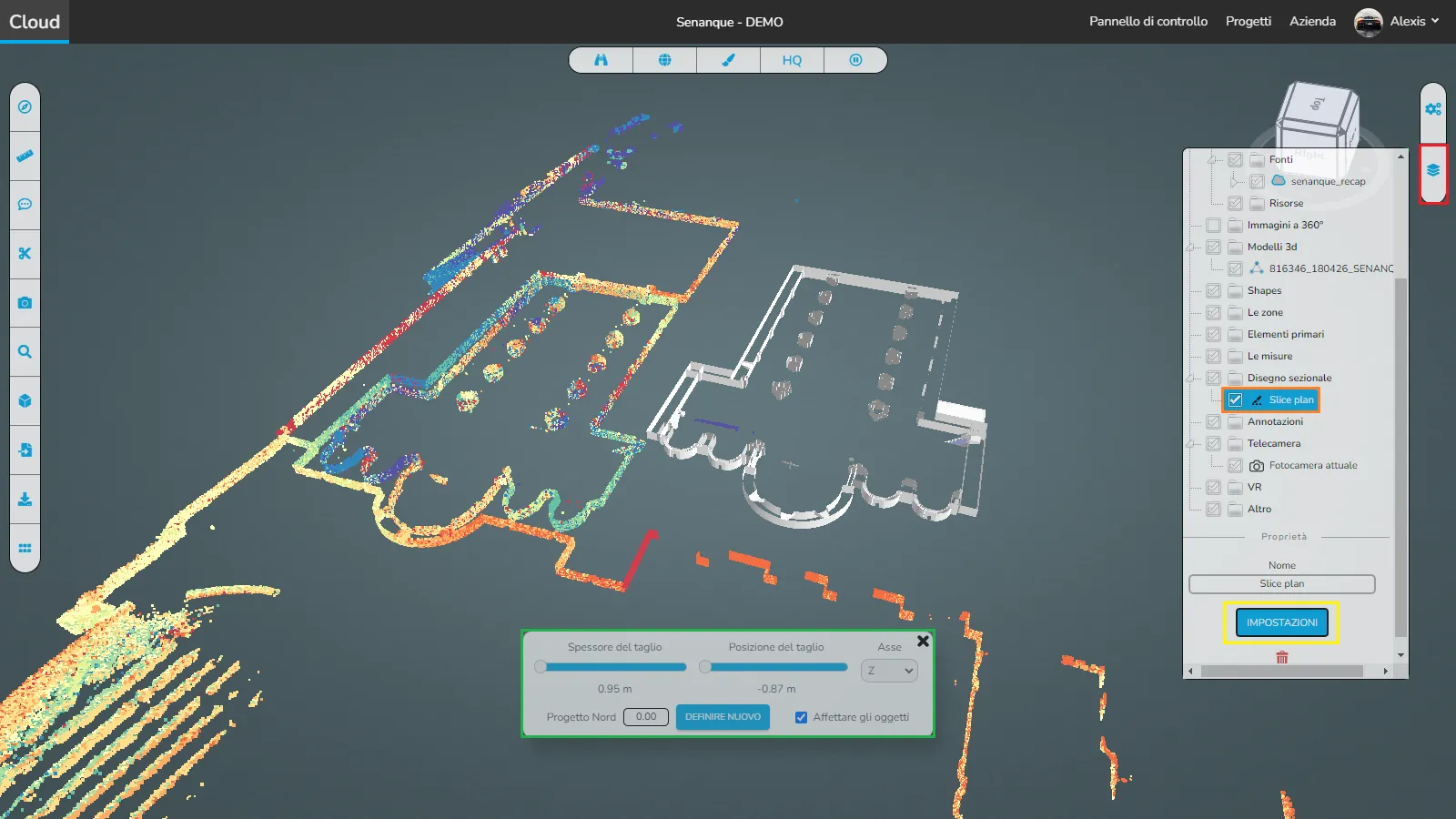The image size is (1456, 819).
Task: Toggle the Shapes checkbox
Action: point(1213,290)
